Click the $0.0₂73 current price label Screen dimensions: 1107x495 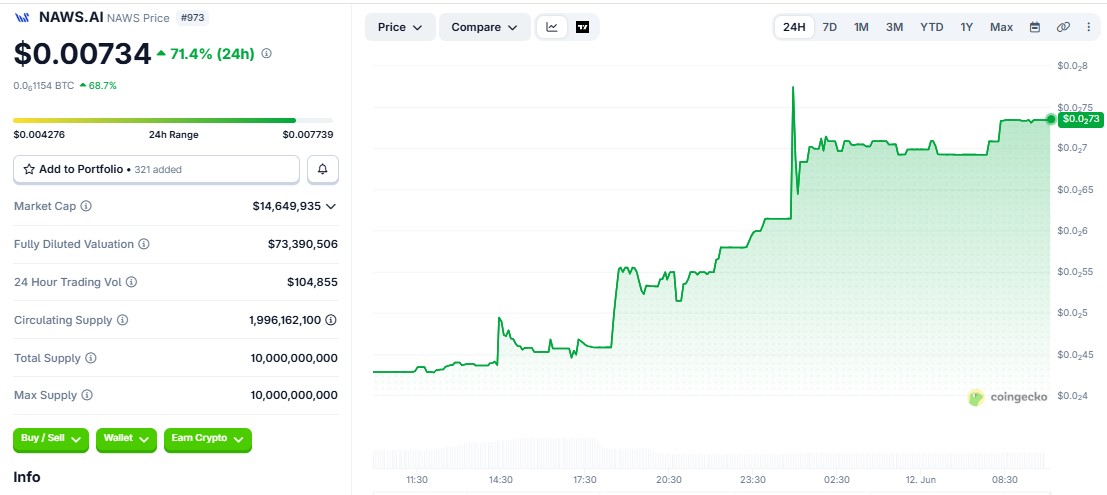tap(1081, 119)
